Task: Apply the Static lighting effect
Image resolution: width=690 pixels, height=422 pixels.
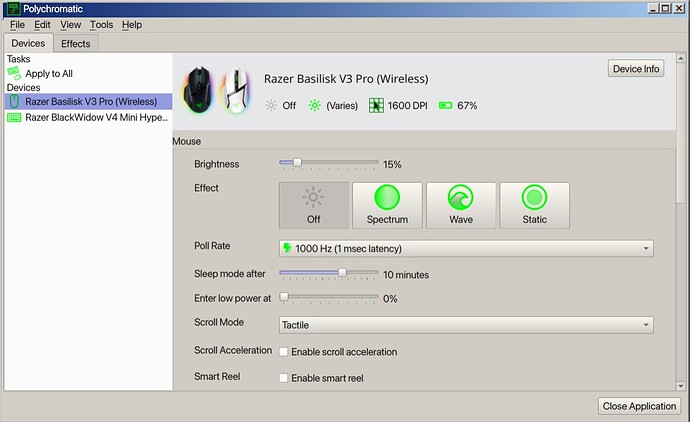Action: tap(535, 205)
